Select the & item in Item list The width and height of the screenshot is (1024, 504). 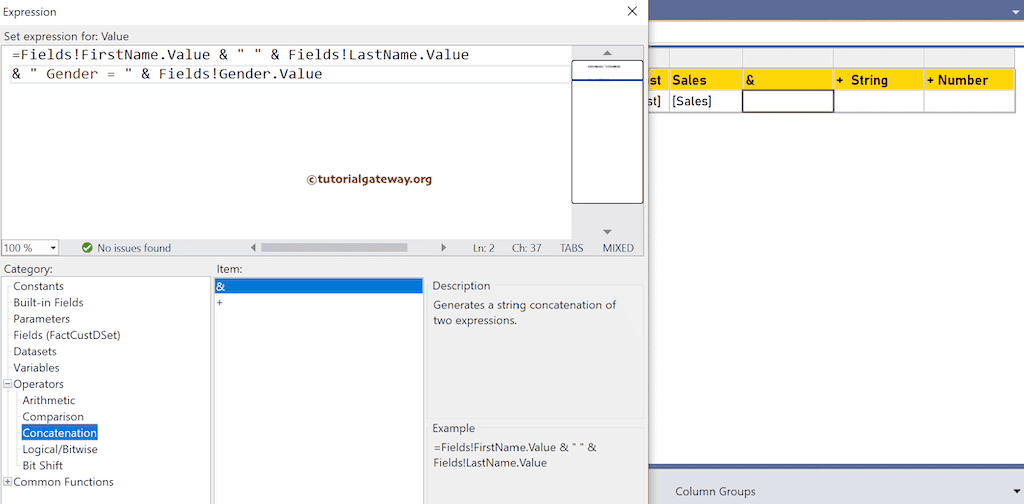pos(319,286)
